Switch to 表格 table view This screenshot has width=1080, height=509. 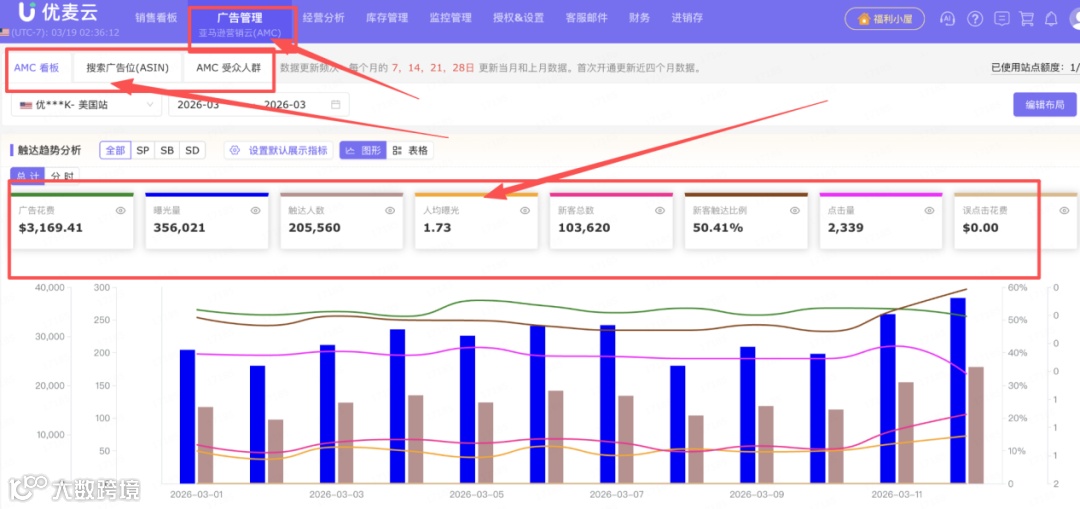[410, 150]
